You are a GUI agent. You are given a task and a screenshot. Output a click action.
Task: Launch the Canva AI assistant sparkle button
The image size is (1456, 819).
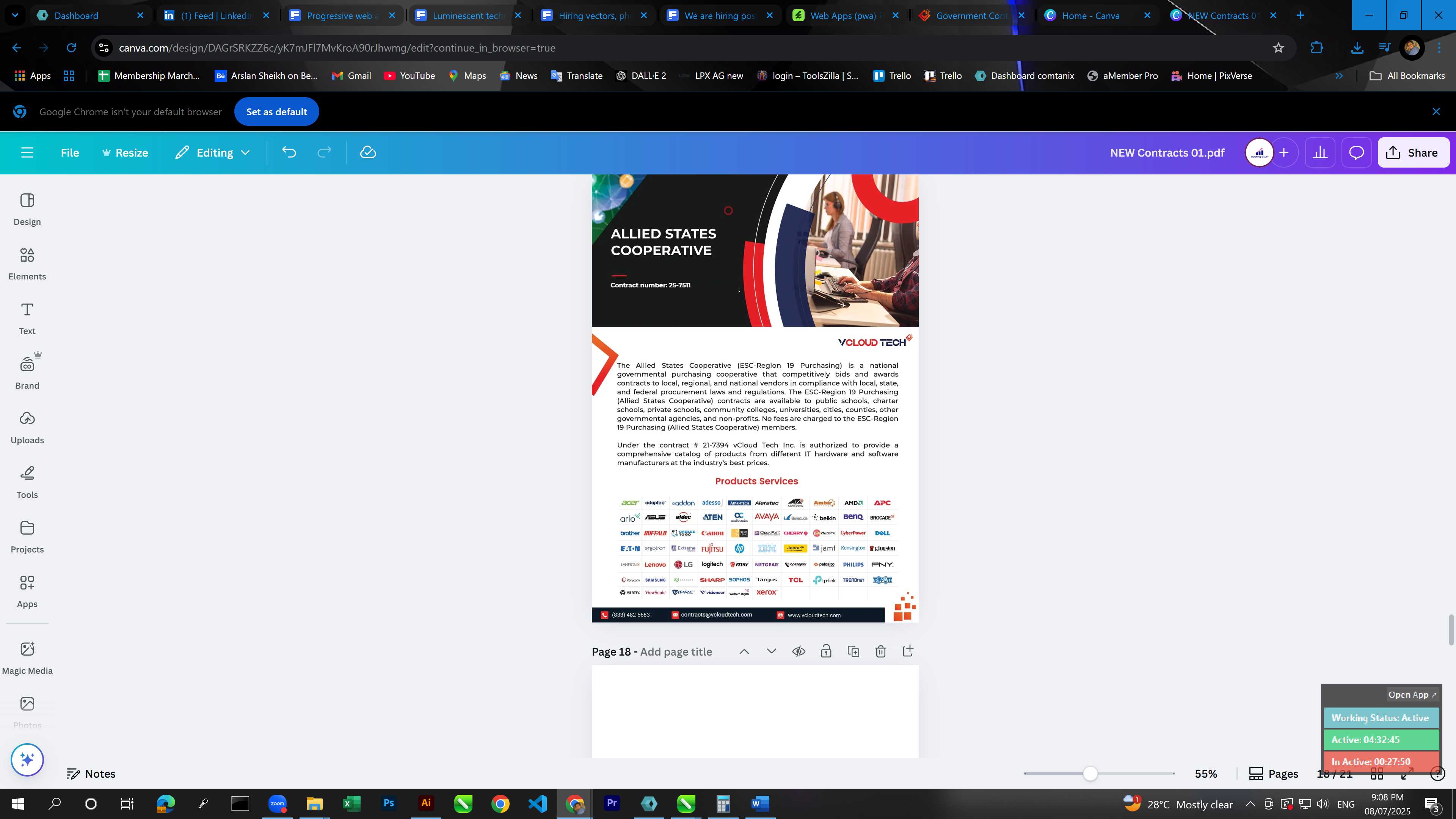[x=27, y=759]
